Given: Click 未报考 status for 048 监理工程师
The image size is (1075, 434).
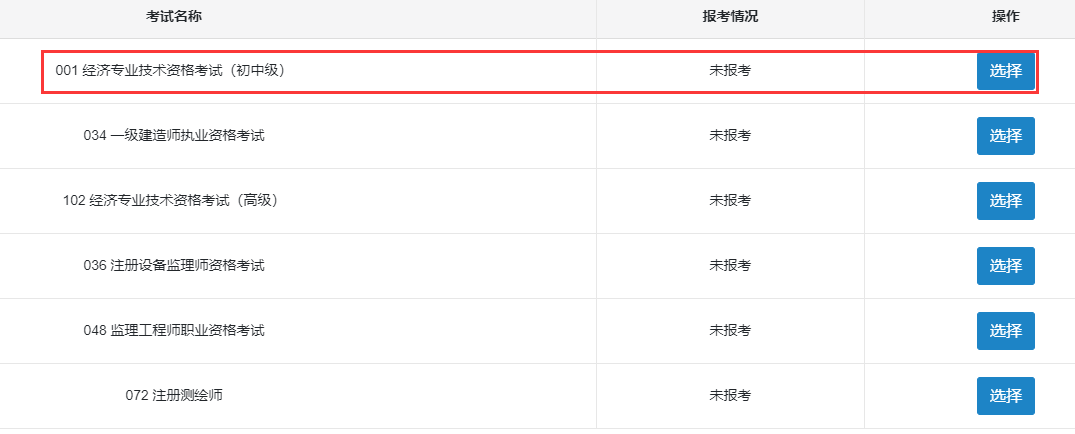Looking at the screenshot, I should tap(730, 331).
